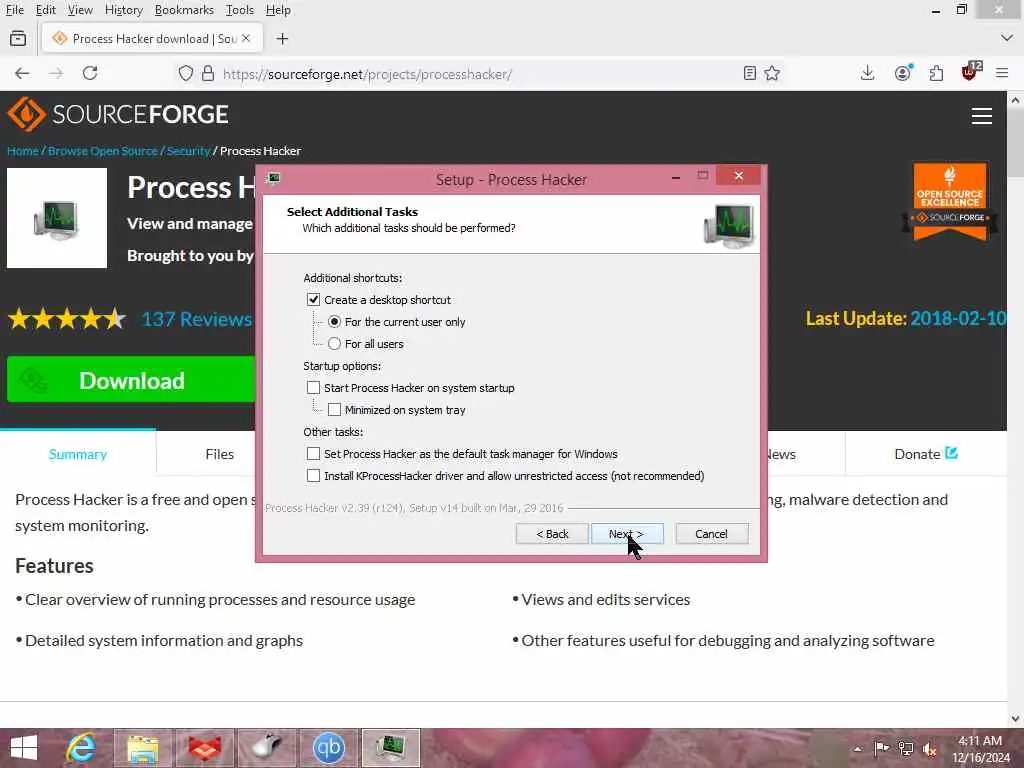Click the setup dialog title bar icon
Image resolution: width=1024 pixels, height=768 pixels.
click(x=274, y=178)
